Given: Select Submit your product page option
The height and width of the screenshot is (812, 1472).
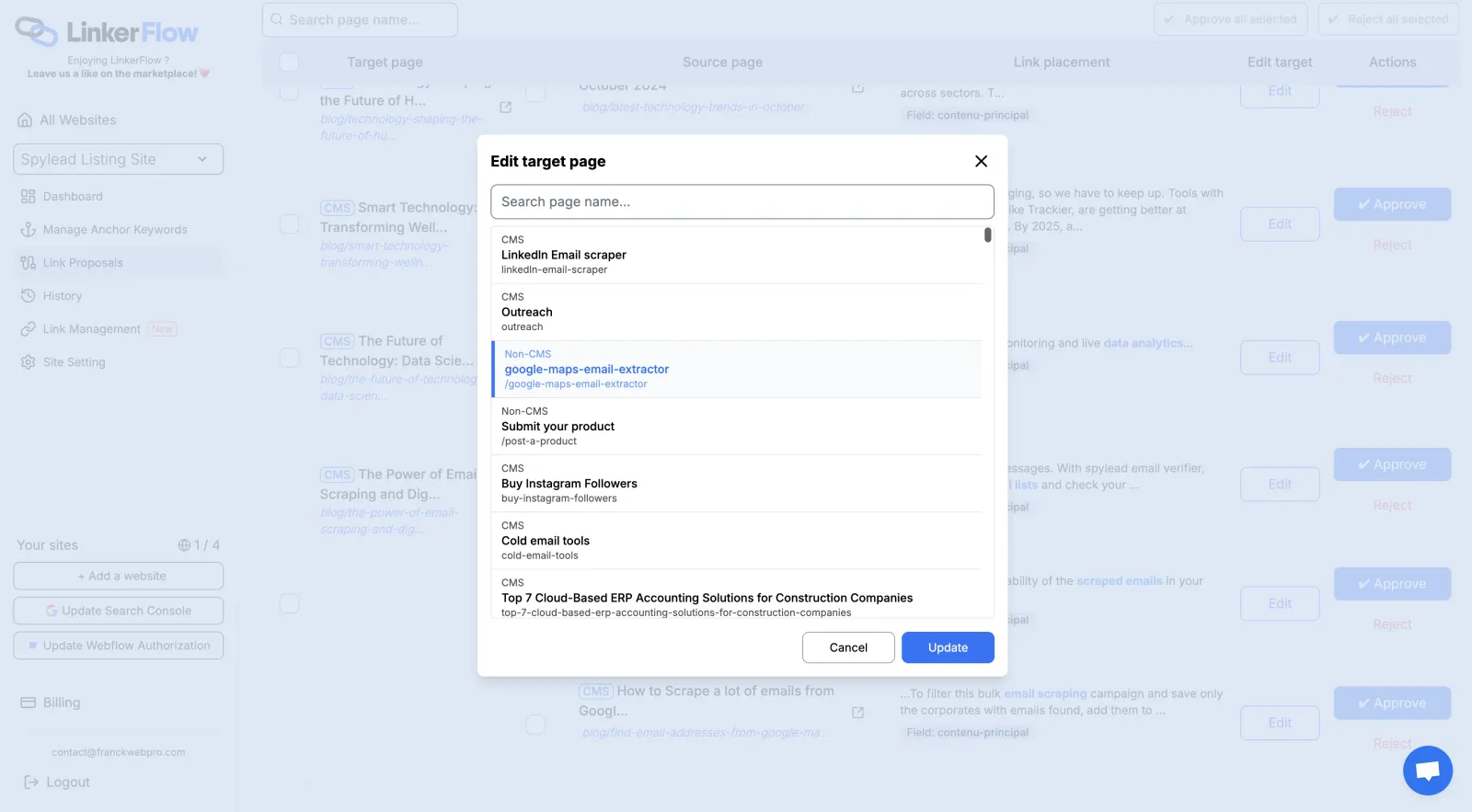Looking at the screenshot, I should tap(737, 426).
